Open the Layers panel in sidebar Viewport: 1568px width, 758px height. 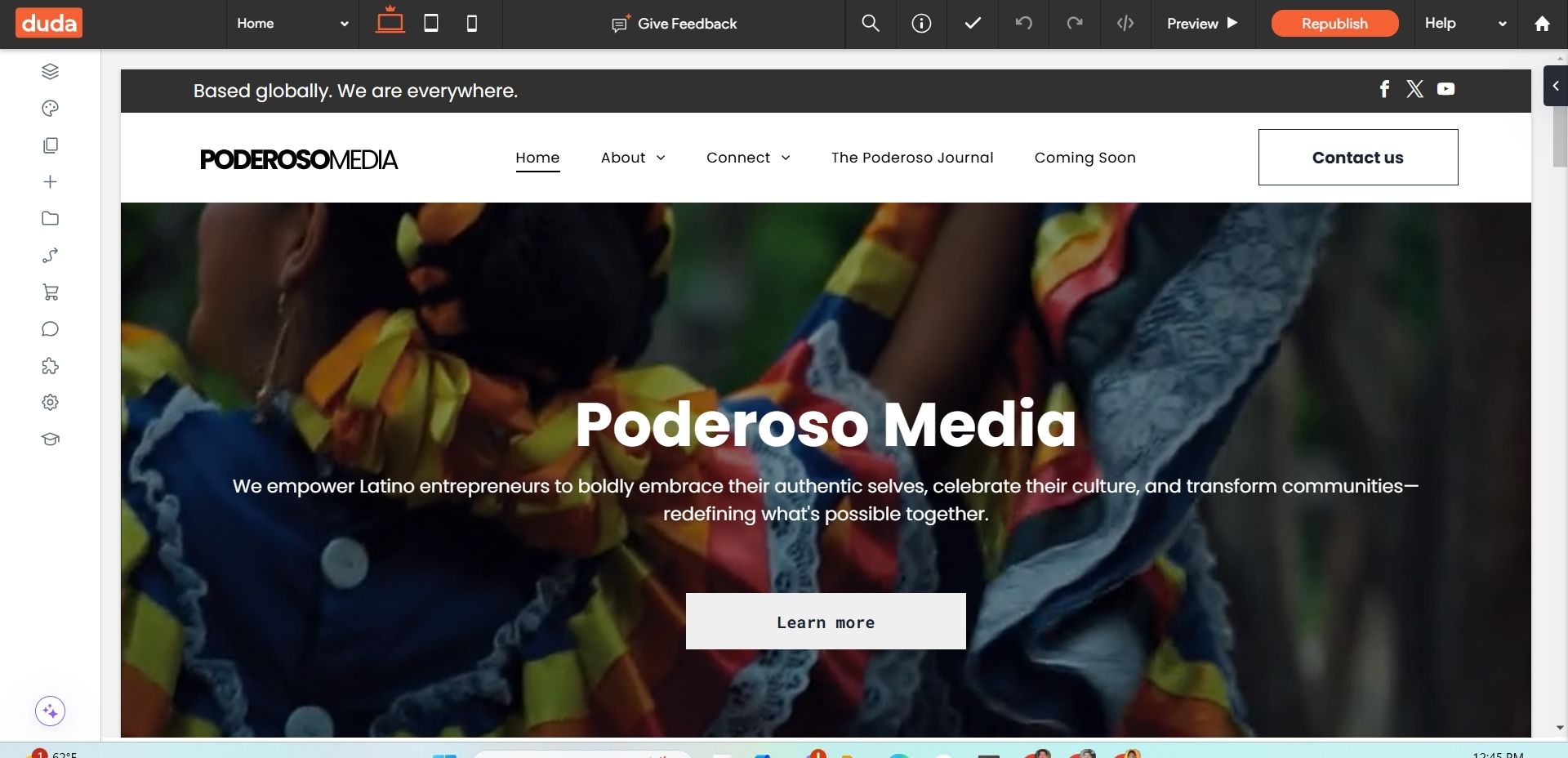coord(50,71)
